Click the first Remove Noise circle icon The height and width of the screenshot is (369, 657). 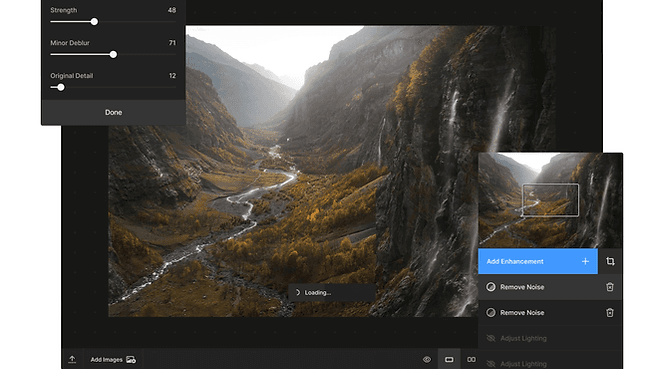(491, 287)
